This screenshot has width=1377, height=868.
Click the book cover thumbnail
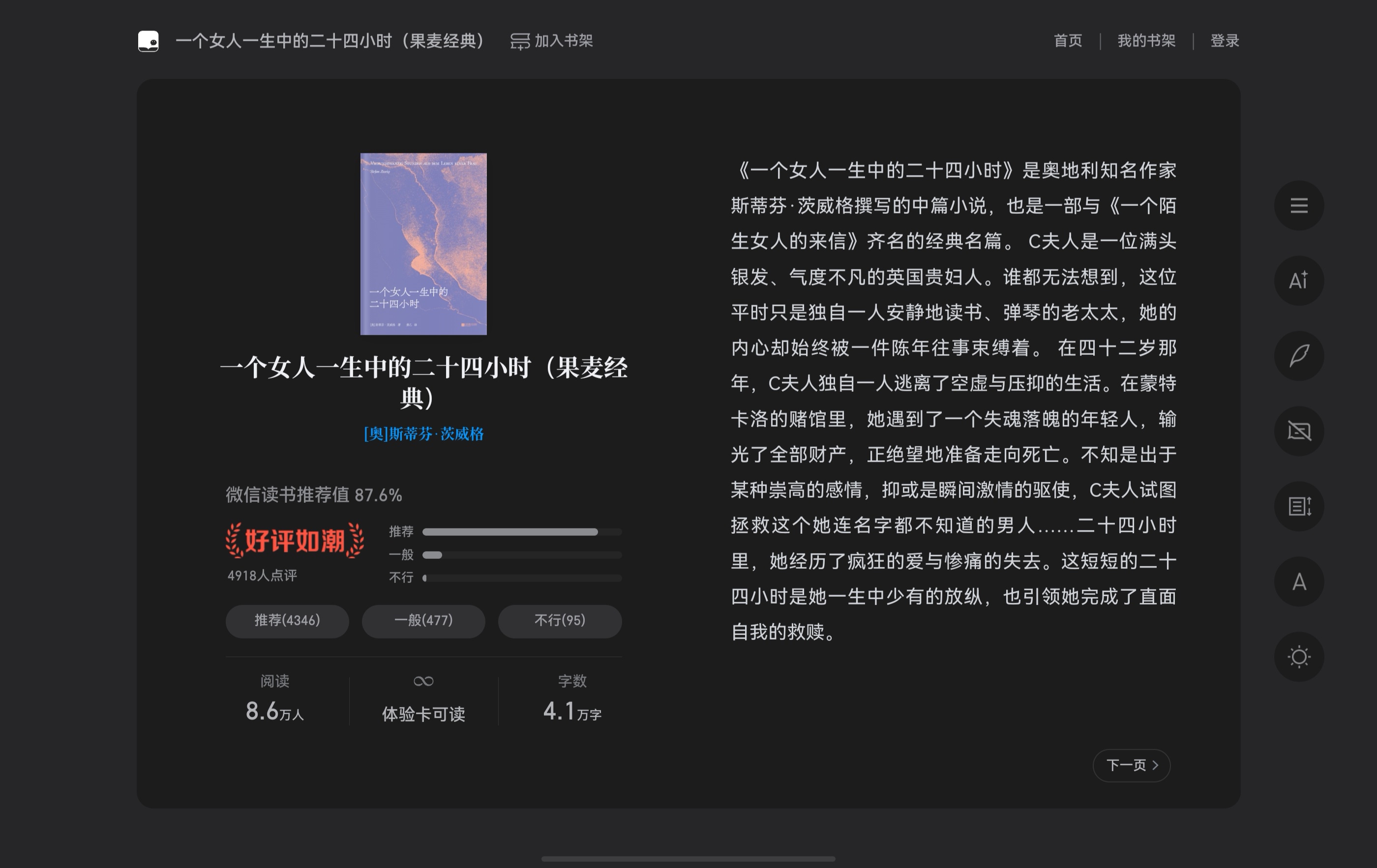[423, 244]
